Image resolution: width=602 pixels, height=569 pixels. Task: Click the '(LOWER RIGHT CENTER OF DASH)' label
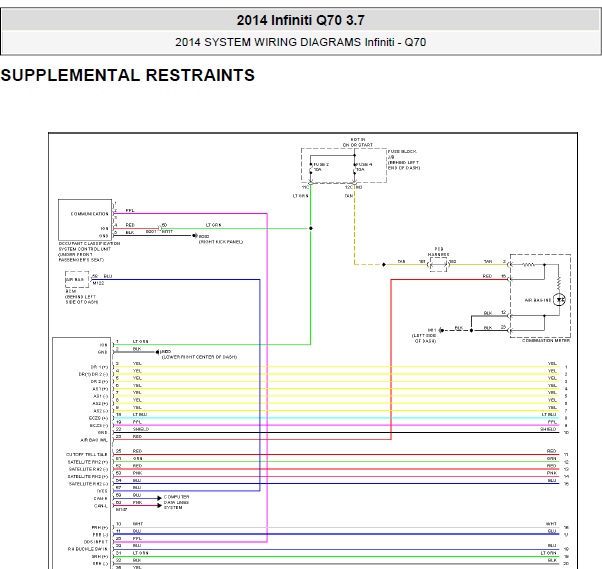[199, 357]
